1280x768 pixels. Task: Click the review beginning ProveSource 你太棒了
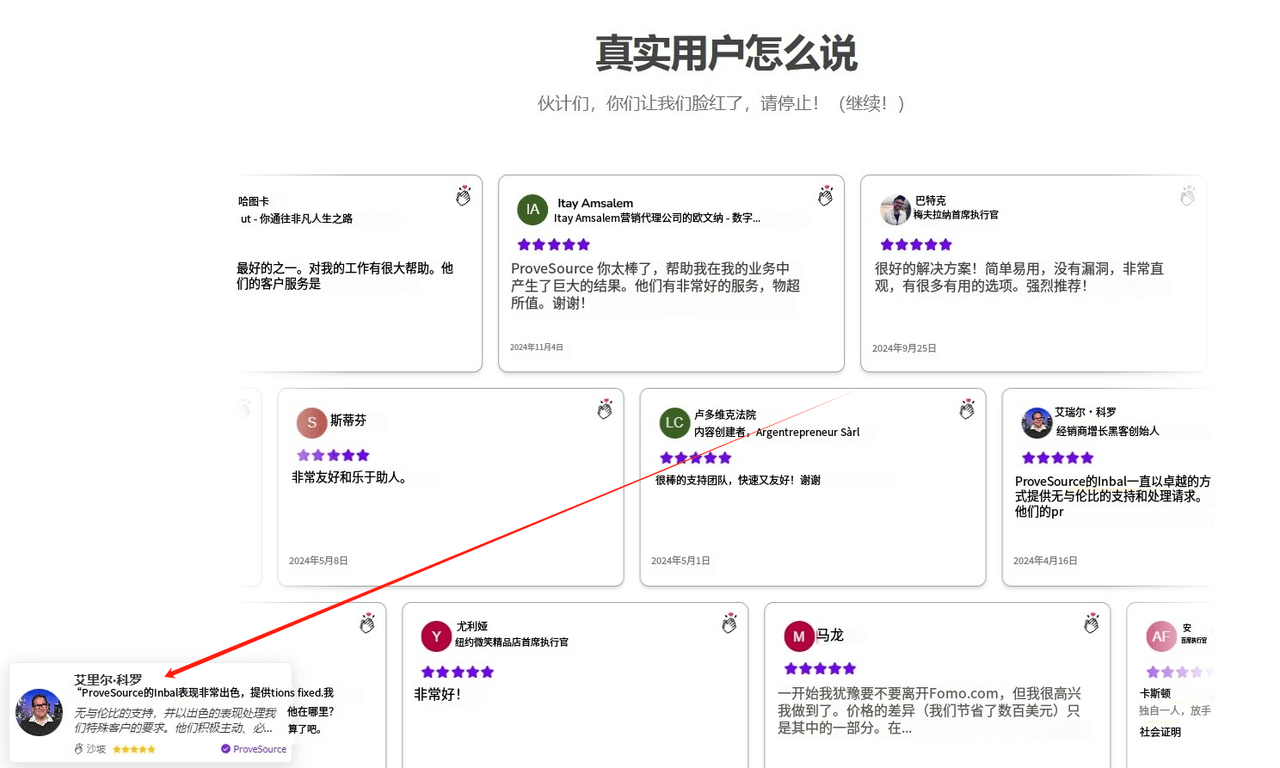click(x=656, y=285)
